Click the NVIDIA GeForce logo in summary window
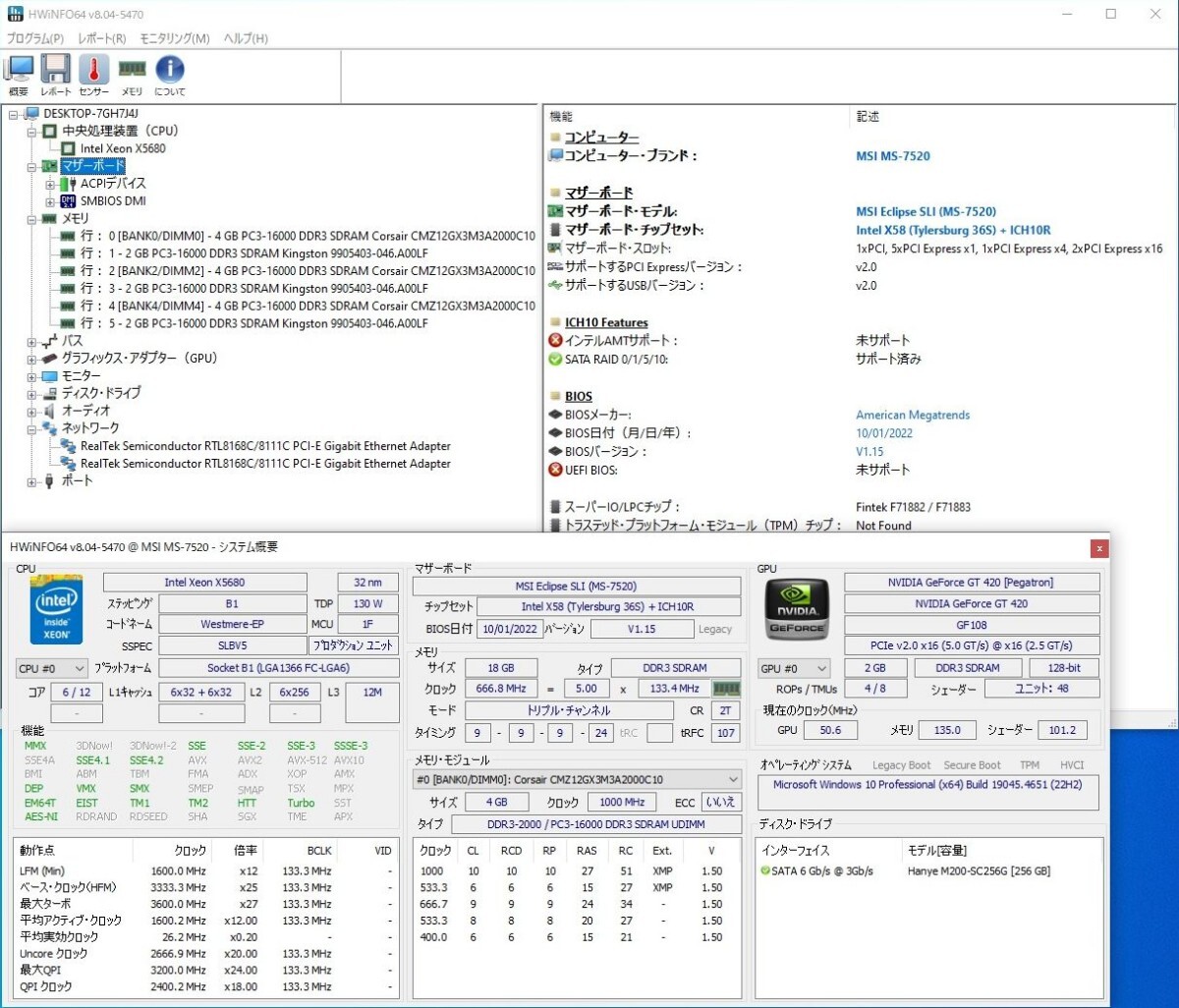Image resolution: width=1179 pixels, height=1008 pixels. tap(797, 607)
